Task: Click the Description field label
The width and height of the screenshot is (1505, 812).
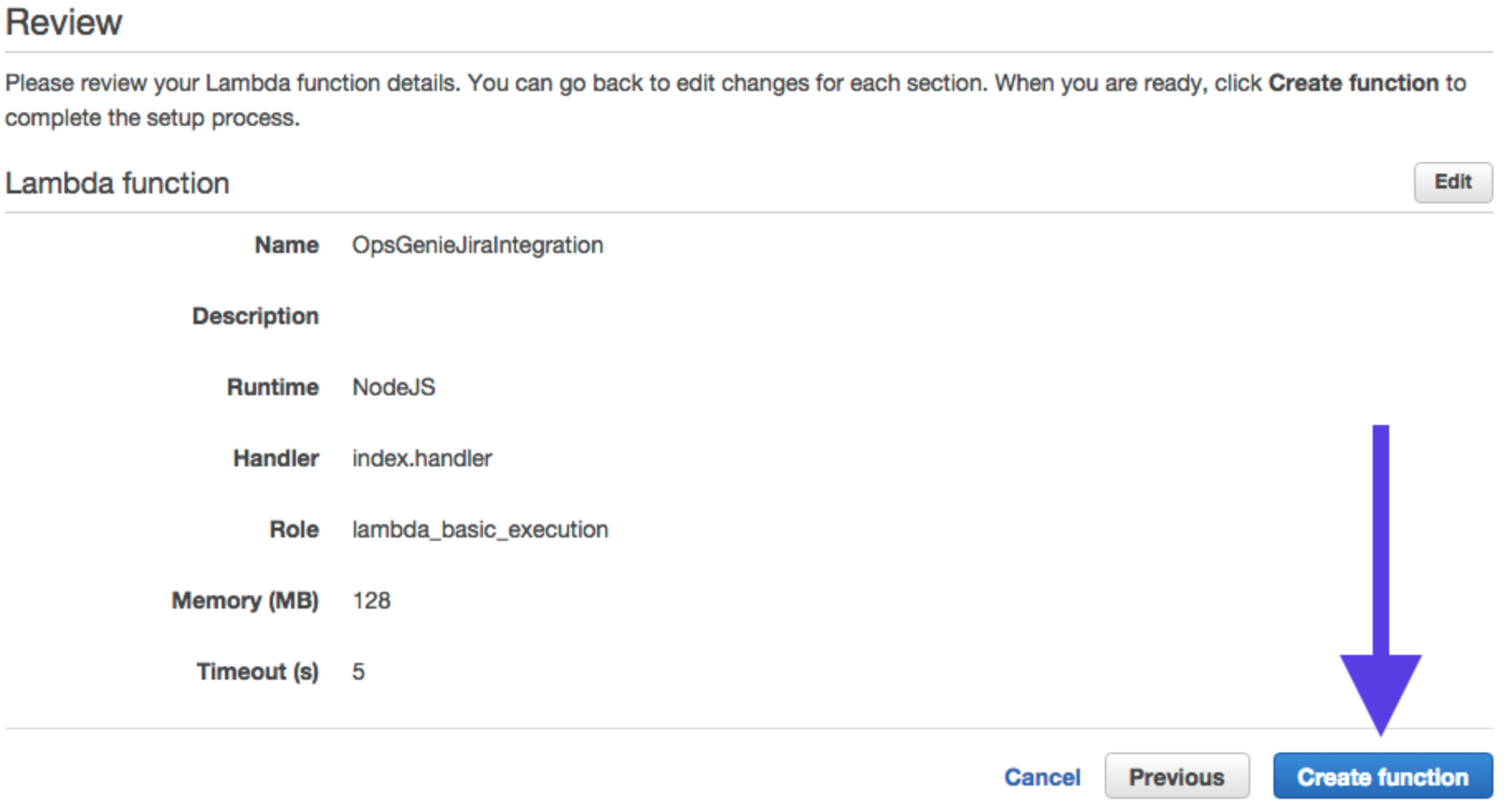Action: tap(255, 317)
